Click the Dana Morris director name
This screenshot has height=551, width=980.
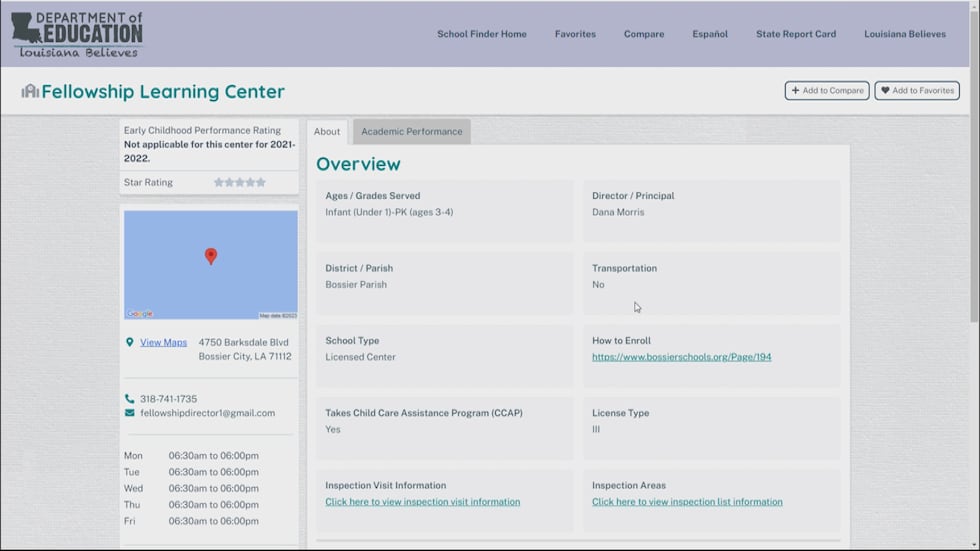[x=618, y=212]
